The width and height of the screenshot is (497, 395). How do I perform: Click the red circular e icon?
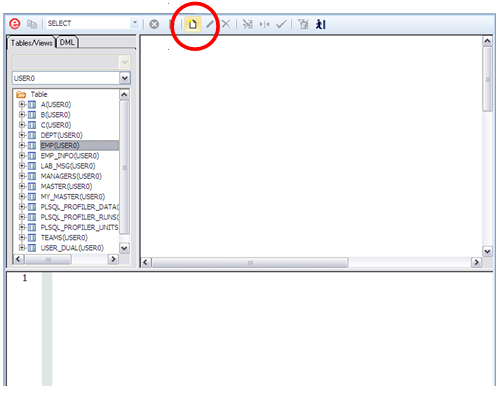15,24
